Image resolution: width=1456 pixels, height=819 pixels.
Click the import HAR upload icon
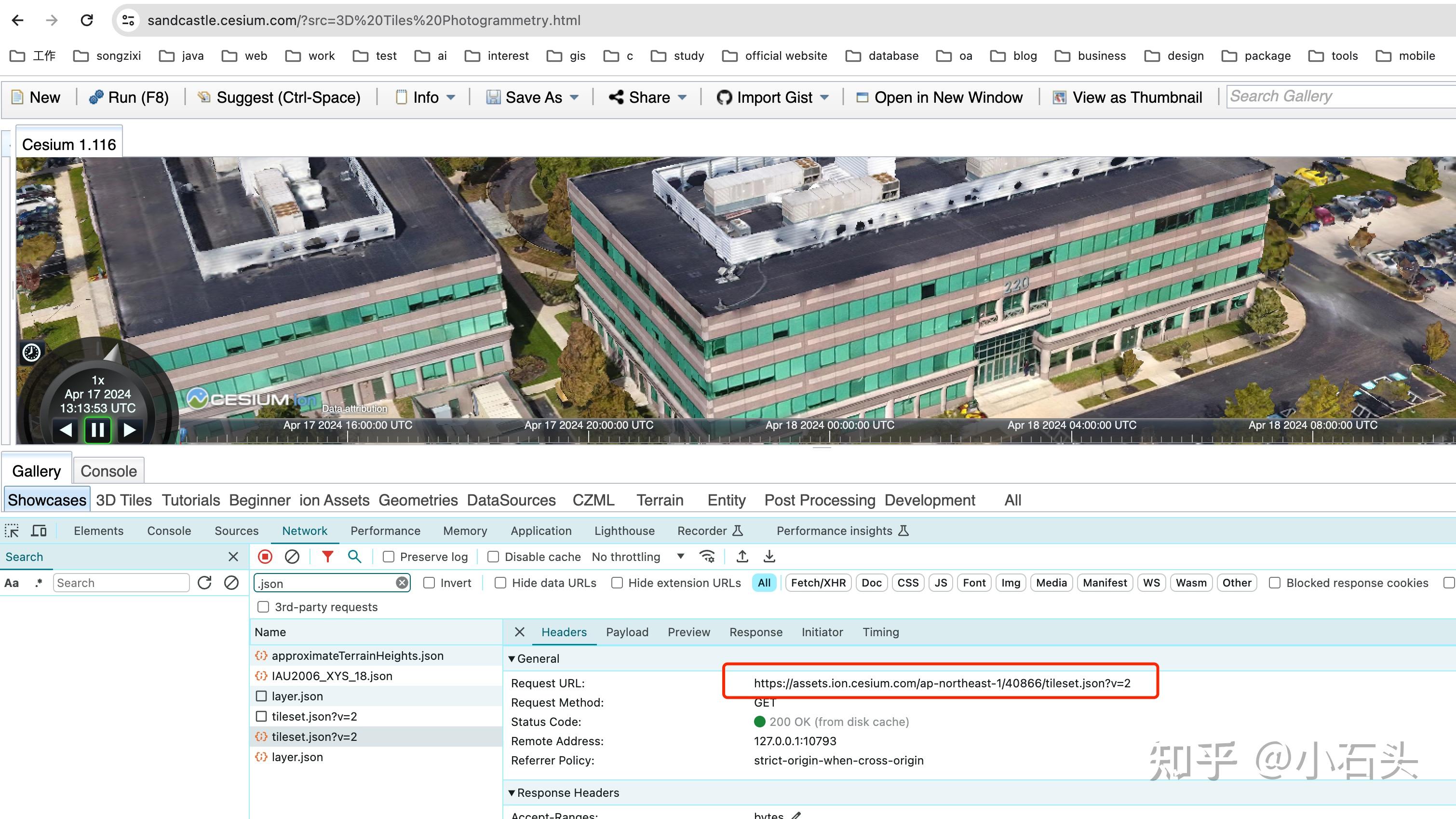(742, 557)
